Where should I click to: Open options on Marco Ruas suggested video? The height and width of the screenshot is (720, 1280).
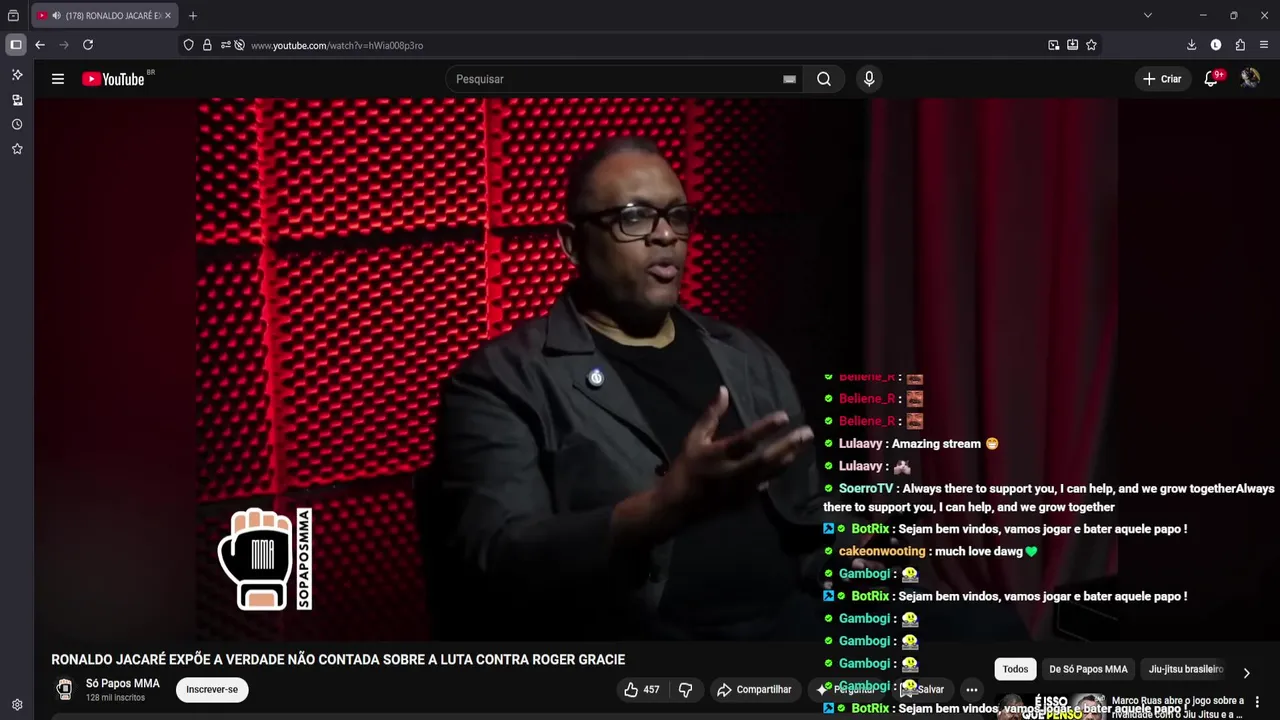tap(1258, 701)
